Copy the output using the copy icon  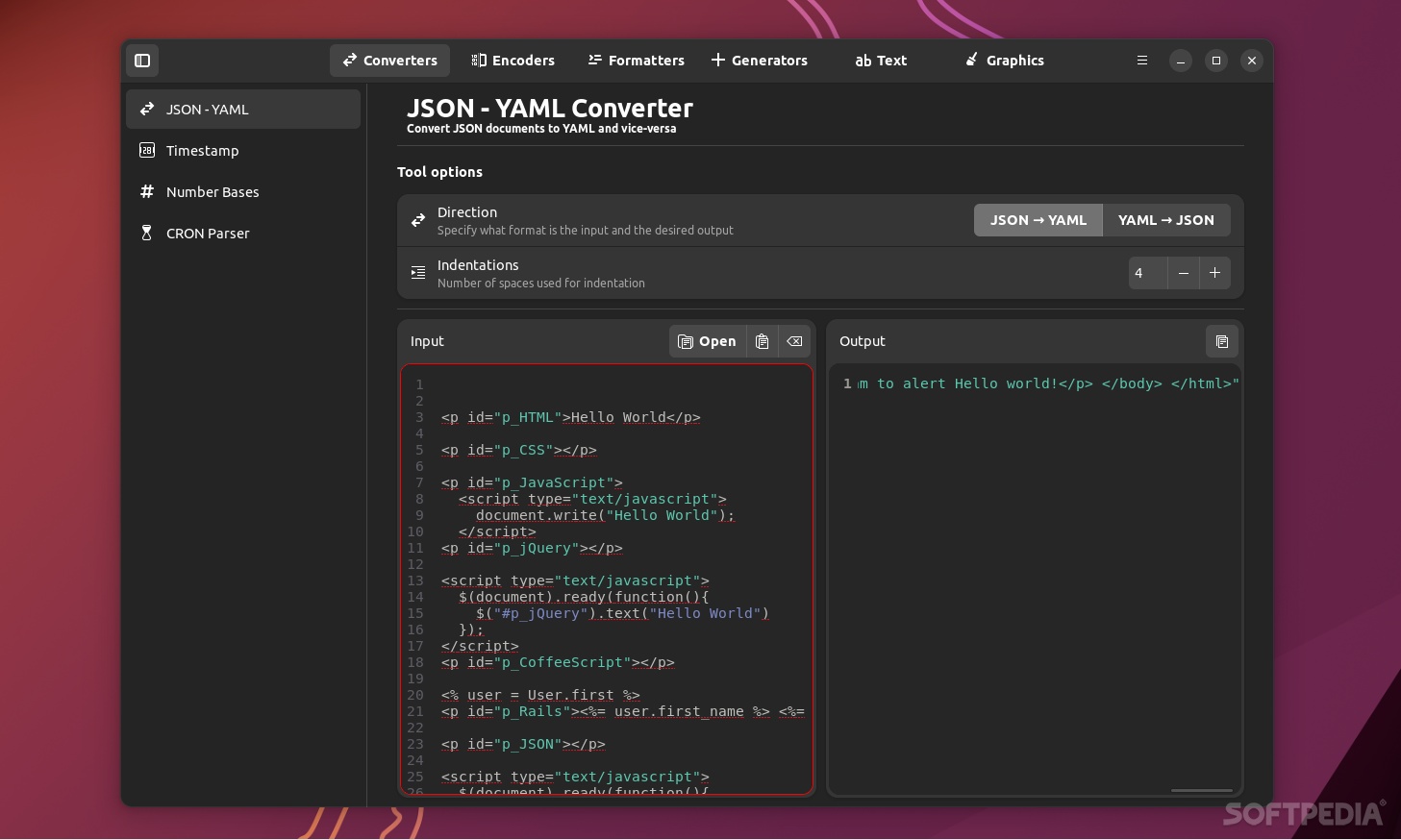(x=1221, y=341)
